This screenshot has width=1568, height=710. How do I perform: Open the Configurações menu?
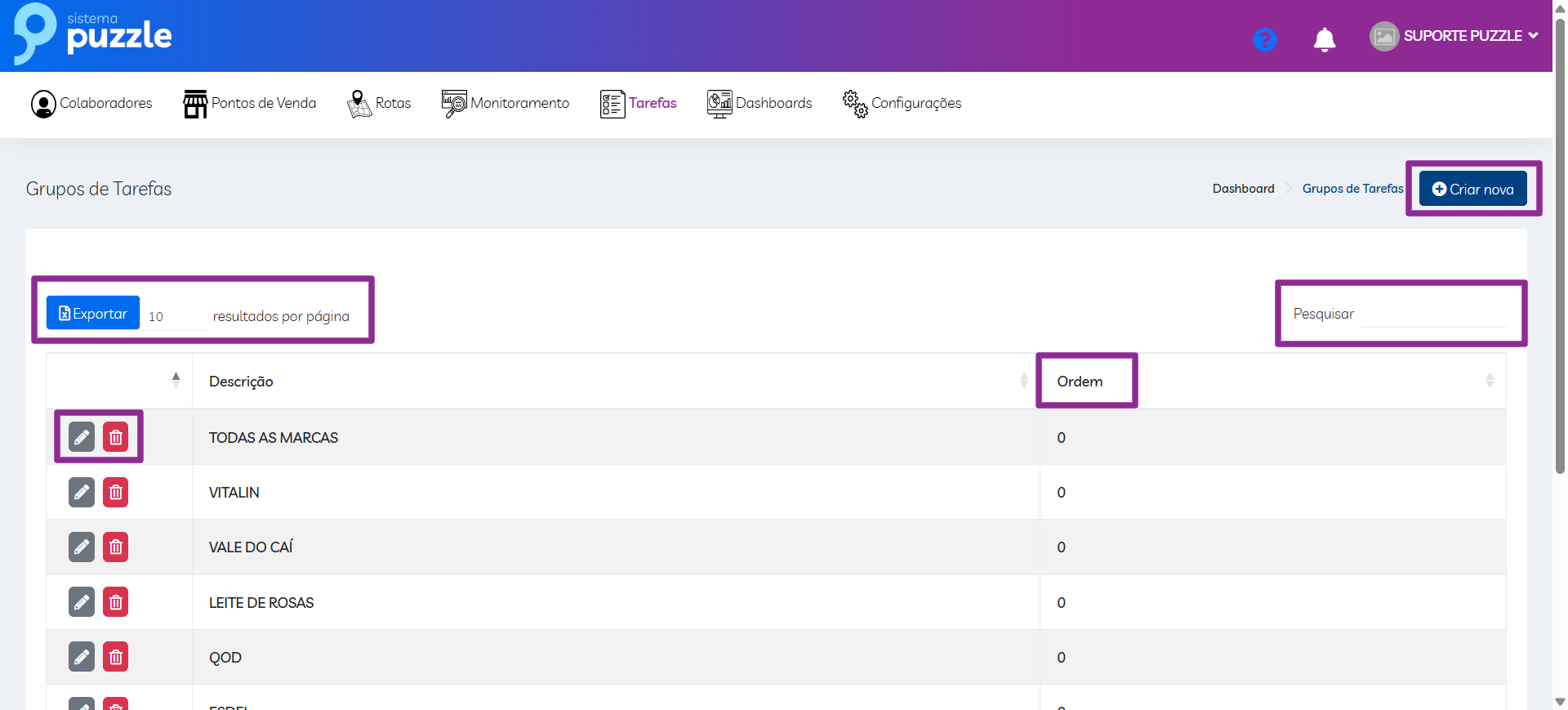point(902,104)
